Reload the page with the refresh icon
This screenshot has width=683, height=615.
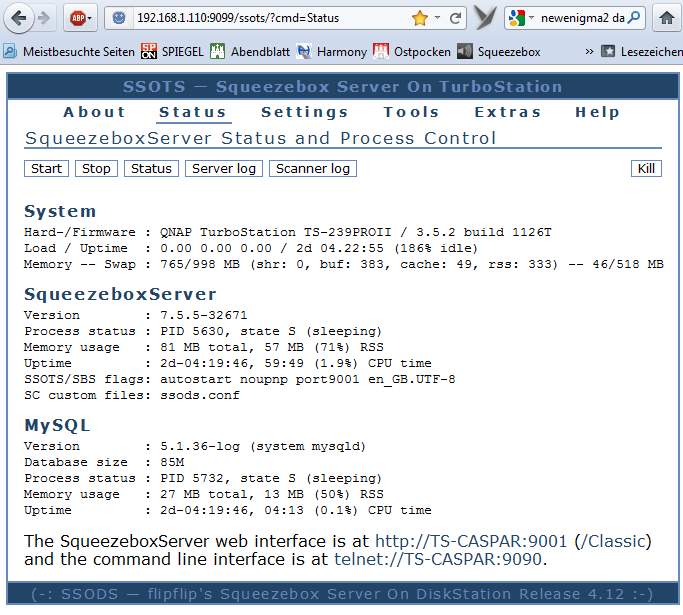456,18
